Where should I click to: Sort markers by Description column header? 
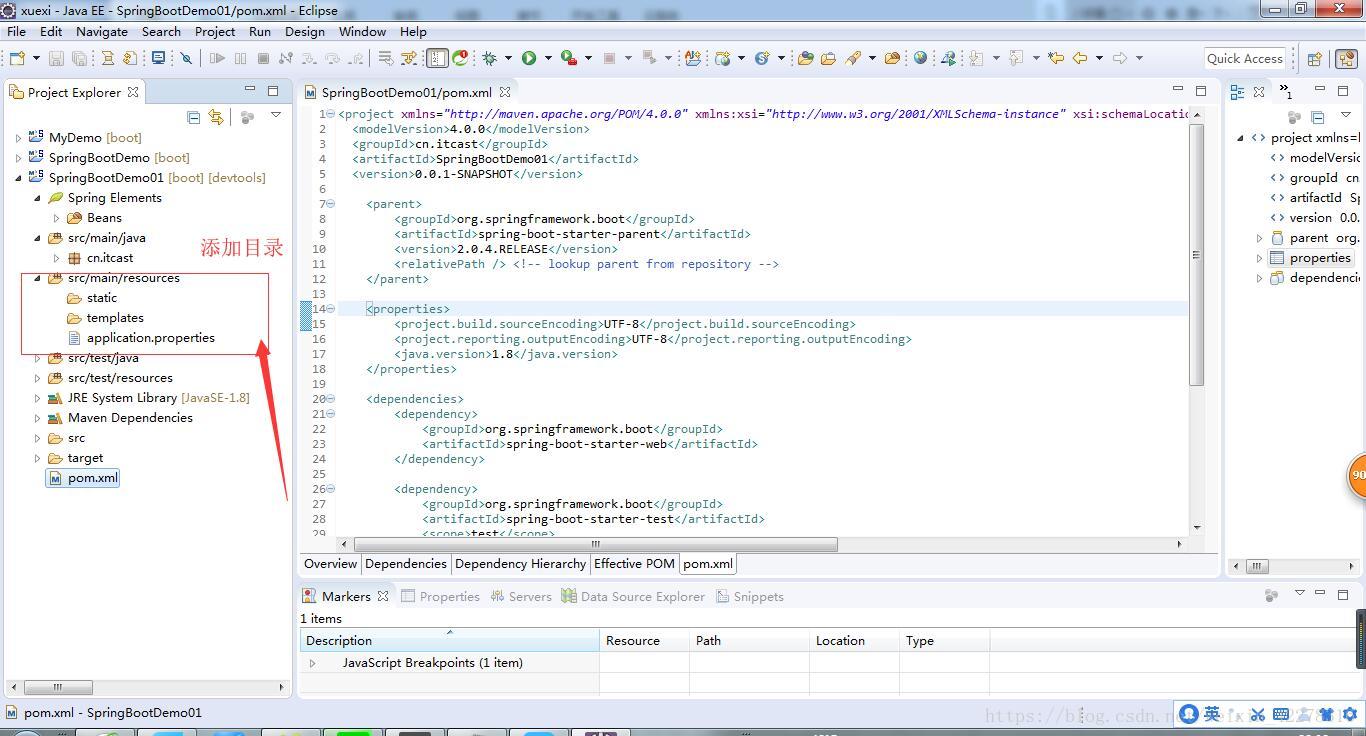[449, 640]
